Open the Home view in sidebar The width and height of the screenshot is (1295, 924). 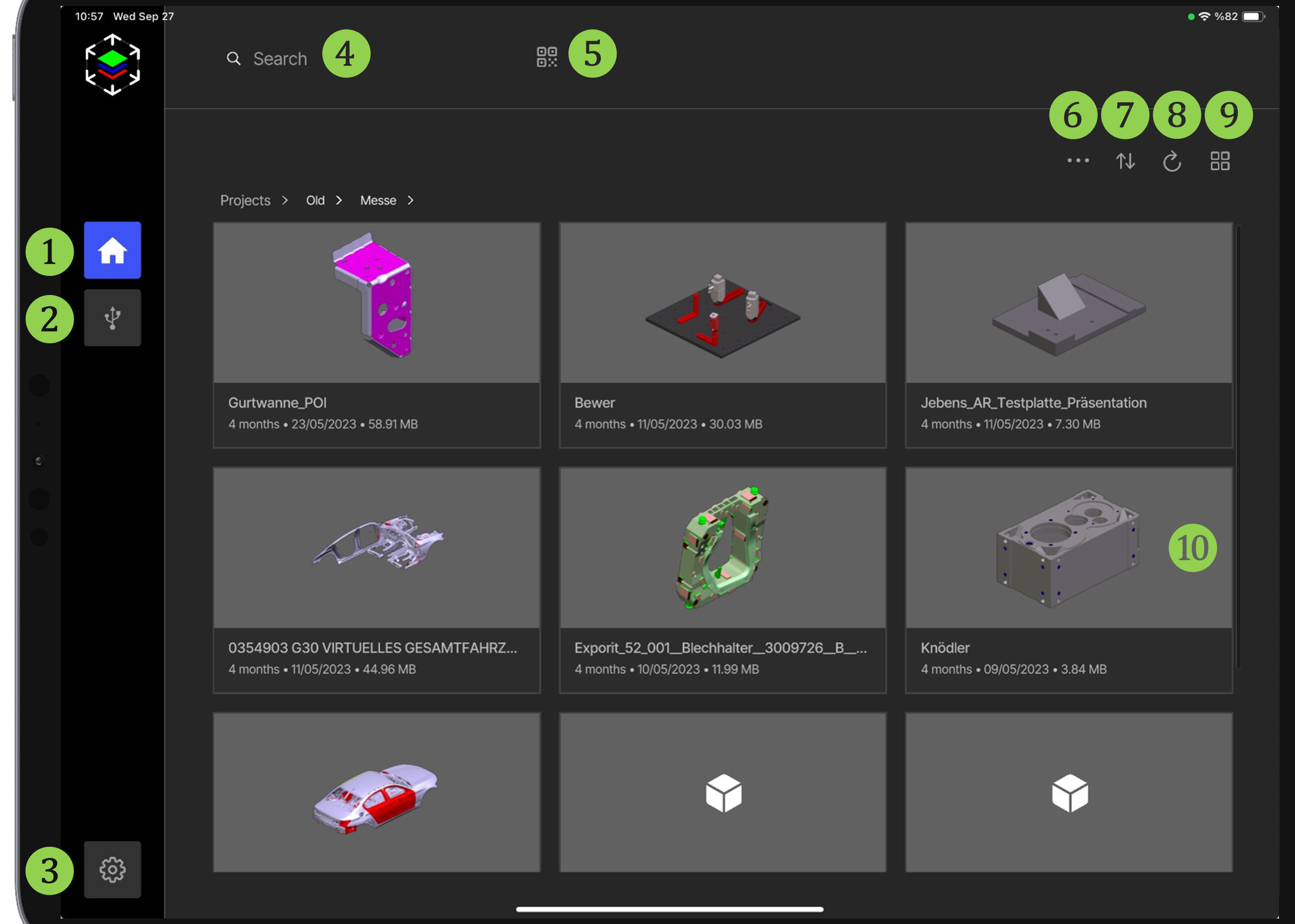click(112, 250)
